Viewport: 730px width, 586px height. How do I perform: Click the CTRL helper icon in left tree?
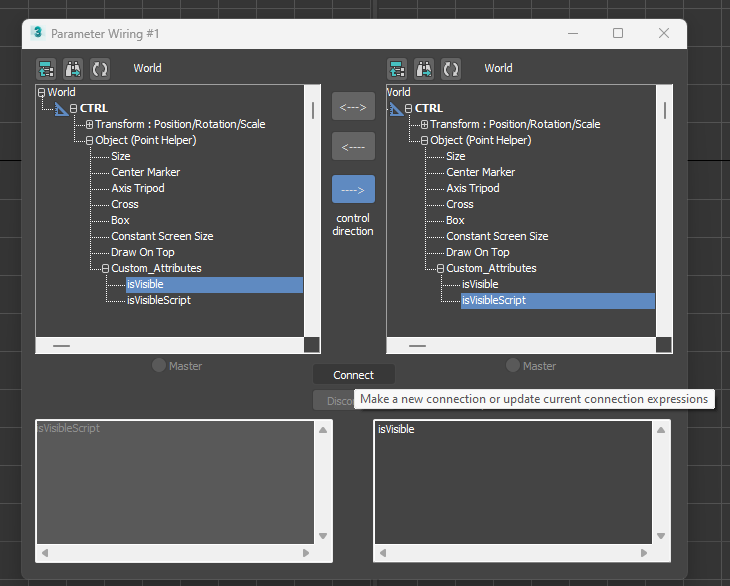click(60, 108)
